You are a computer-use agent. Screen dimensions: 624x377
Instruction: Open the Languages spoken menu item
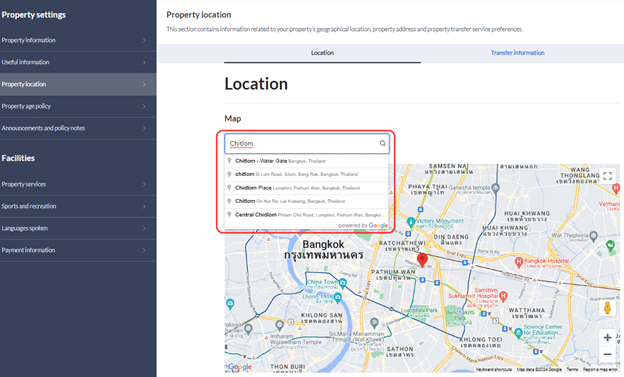(78, 228)
